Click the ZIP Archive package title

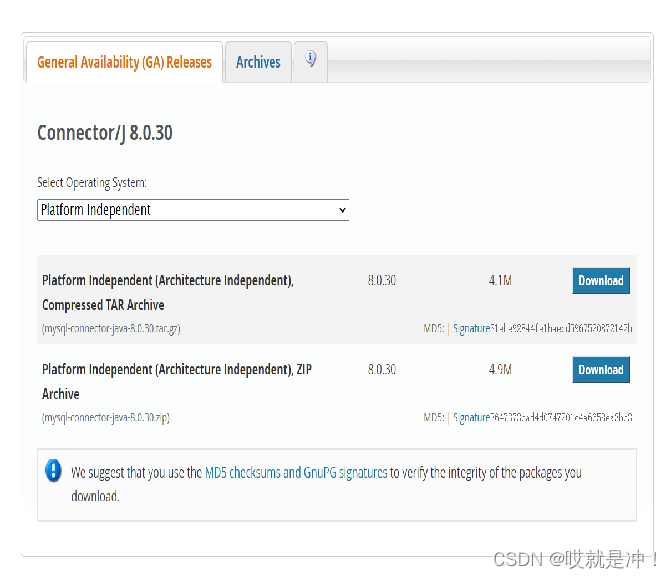click(177, 381)
